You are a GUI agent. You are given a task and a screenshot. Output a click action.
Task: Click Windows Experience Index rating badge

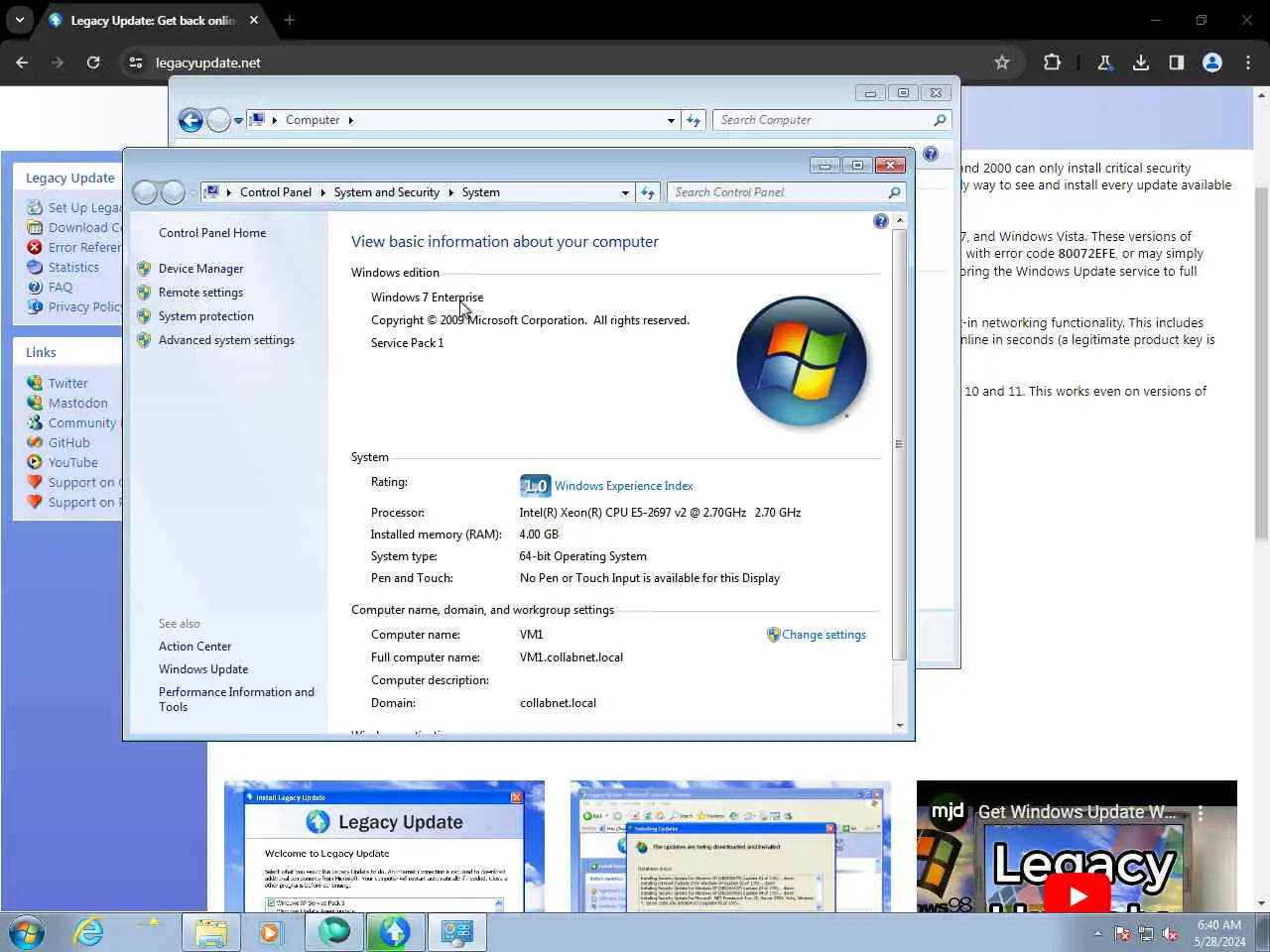pyautogui.click(x=535, y=486)
